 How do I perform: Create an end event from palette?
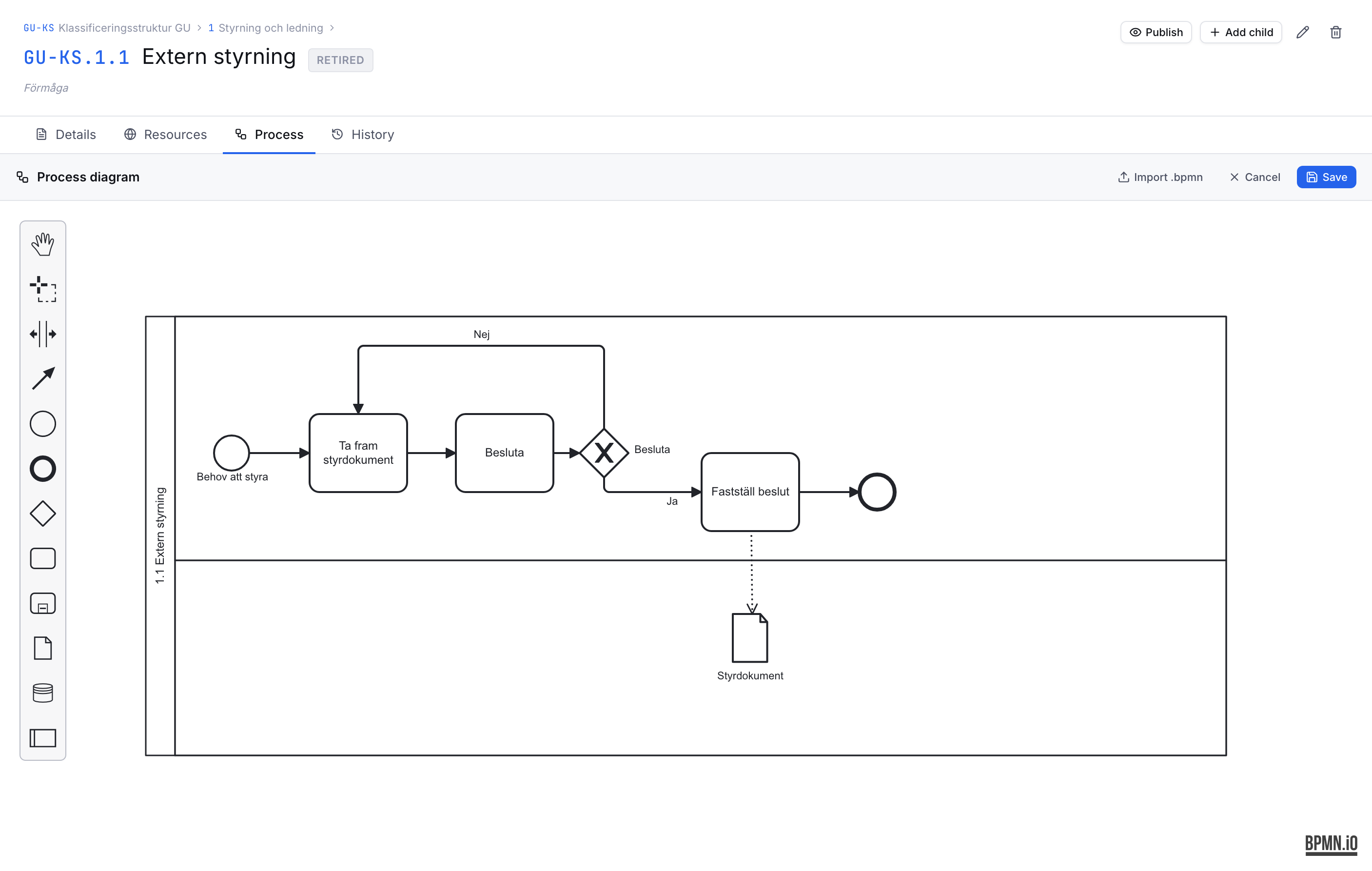pos(43,469)
